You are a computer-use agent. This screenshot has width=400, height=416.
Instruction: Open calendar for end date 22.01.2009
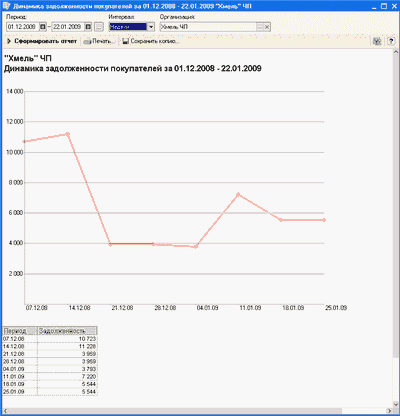click(x=88, y=27)
